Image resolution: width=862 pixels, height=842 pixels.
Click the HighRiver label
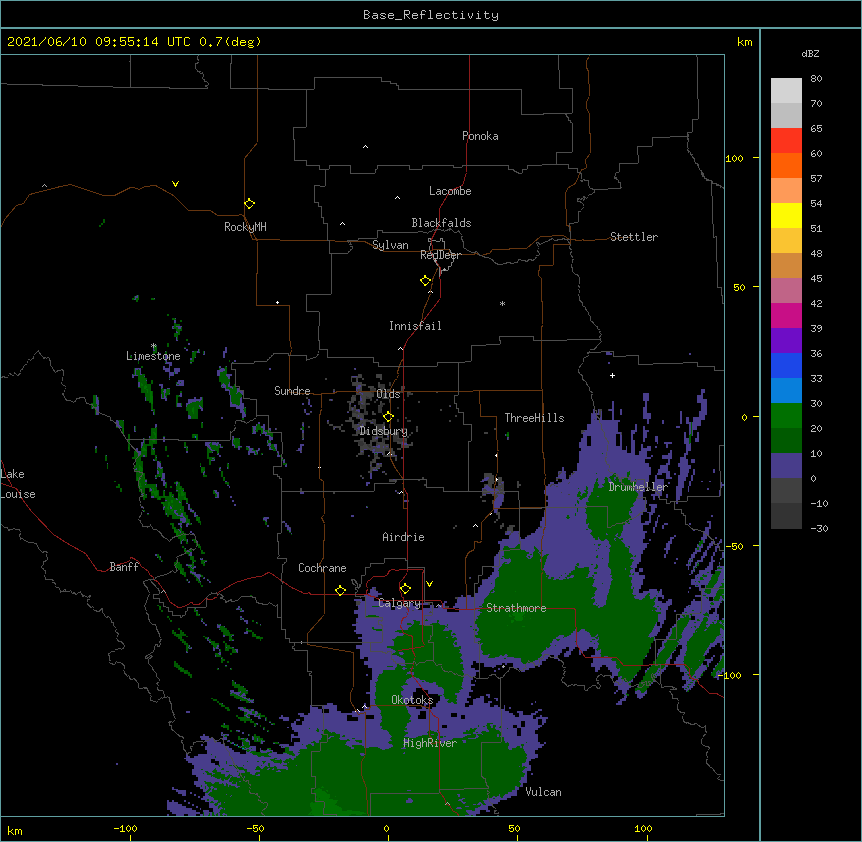(x=430, y=743)
